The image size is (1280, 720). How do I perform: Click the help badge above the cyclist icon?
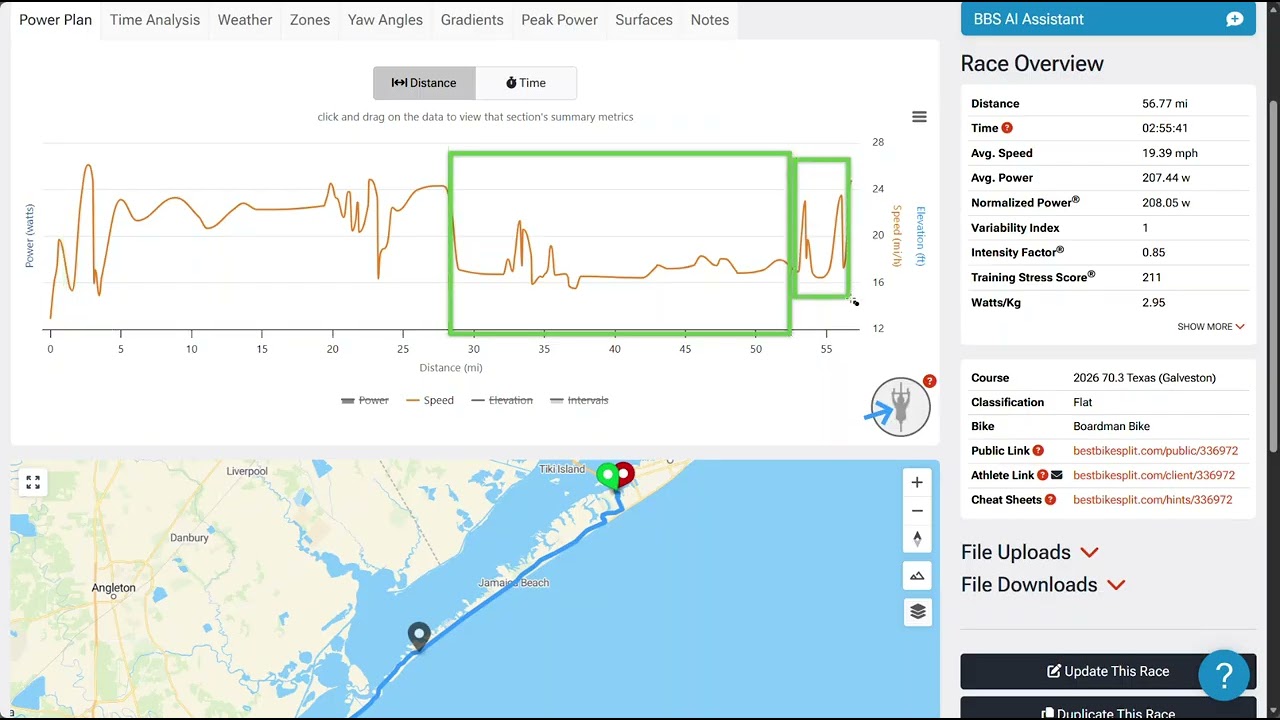click(x=929, y=381)
